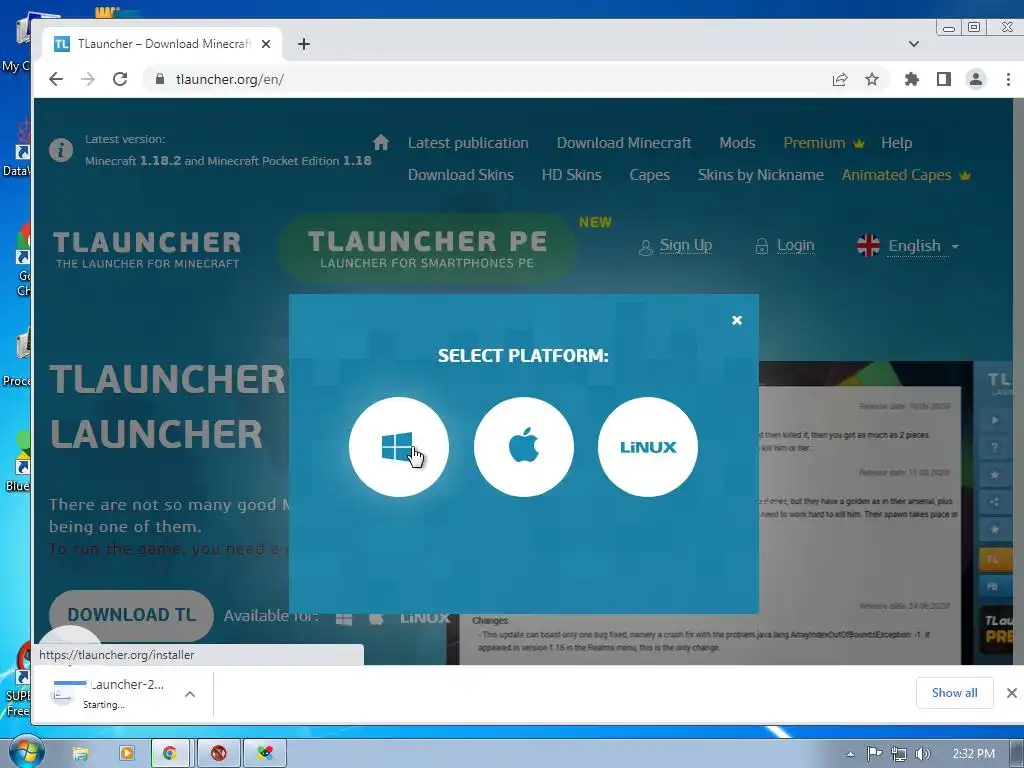Viewport: 1024px width, 768px height.
Task: Open Download Skins menu item
Action: click(460, 175)
